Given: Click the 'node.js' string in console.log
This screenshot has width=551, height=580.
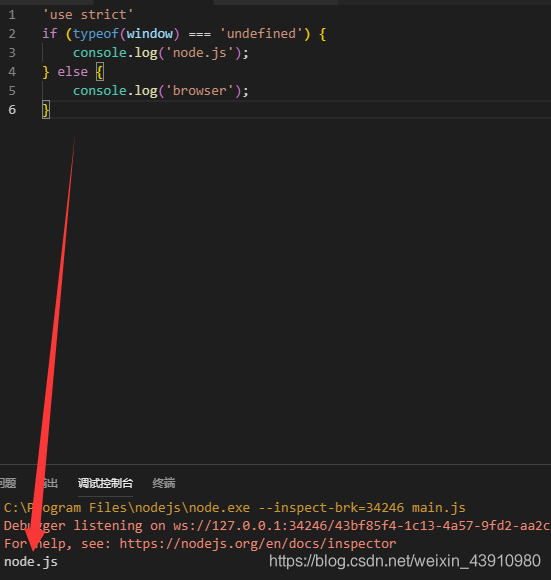Looking at the screenshot, I should [x=199, y=53].
